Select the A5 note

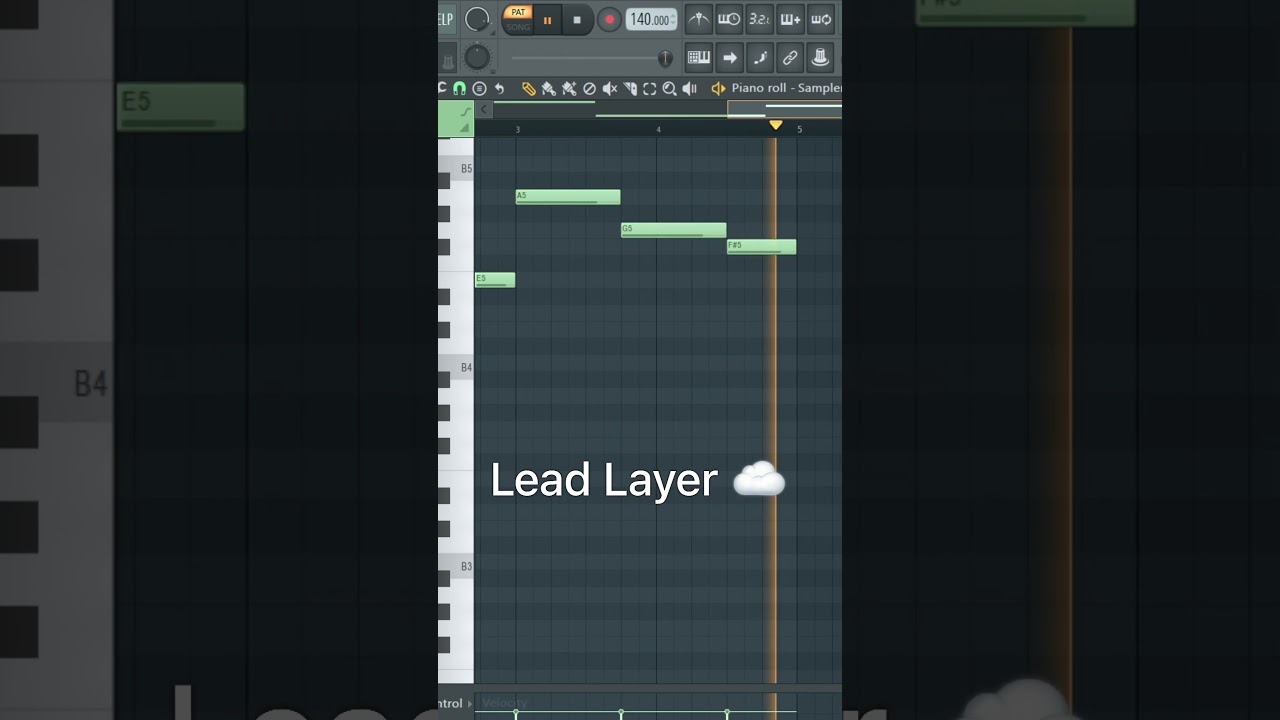[x=568, y=197]
